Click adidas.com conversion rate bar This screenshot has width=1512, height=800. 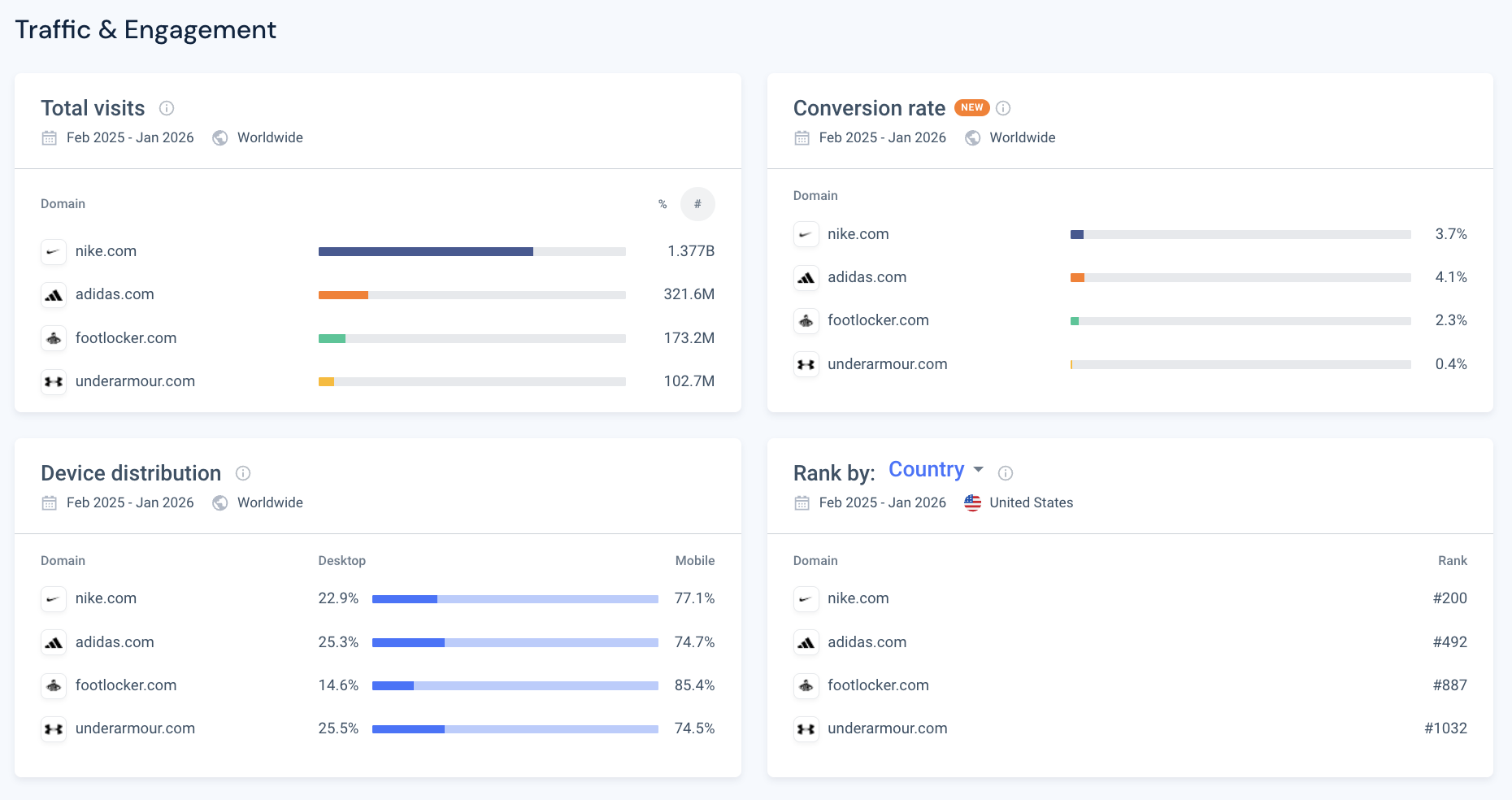(x=1240, y=278)
